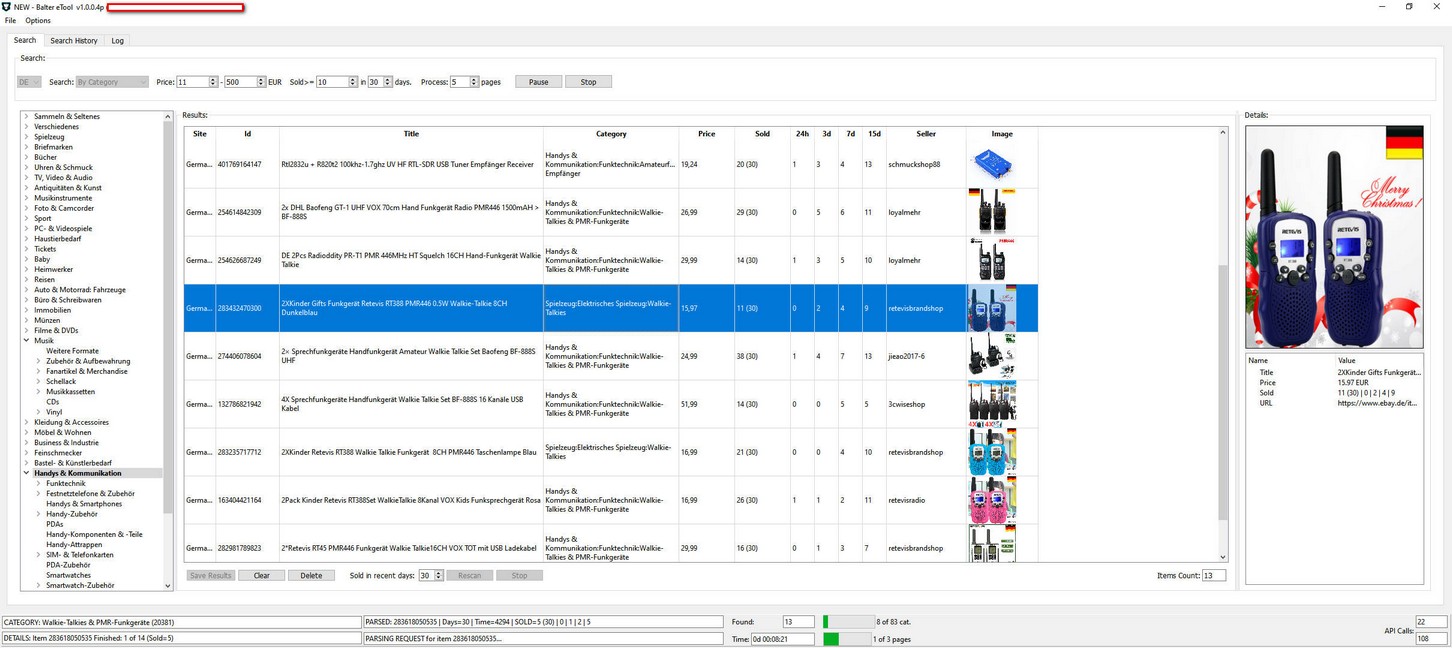Increase the Process pages stepper value

pos(474,79)
